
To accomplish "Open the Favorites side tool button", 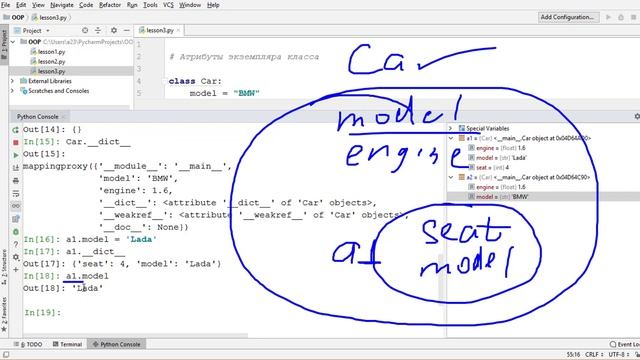I will click(x=4, y=314).
